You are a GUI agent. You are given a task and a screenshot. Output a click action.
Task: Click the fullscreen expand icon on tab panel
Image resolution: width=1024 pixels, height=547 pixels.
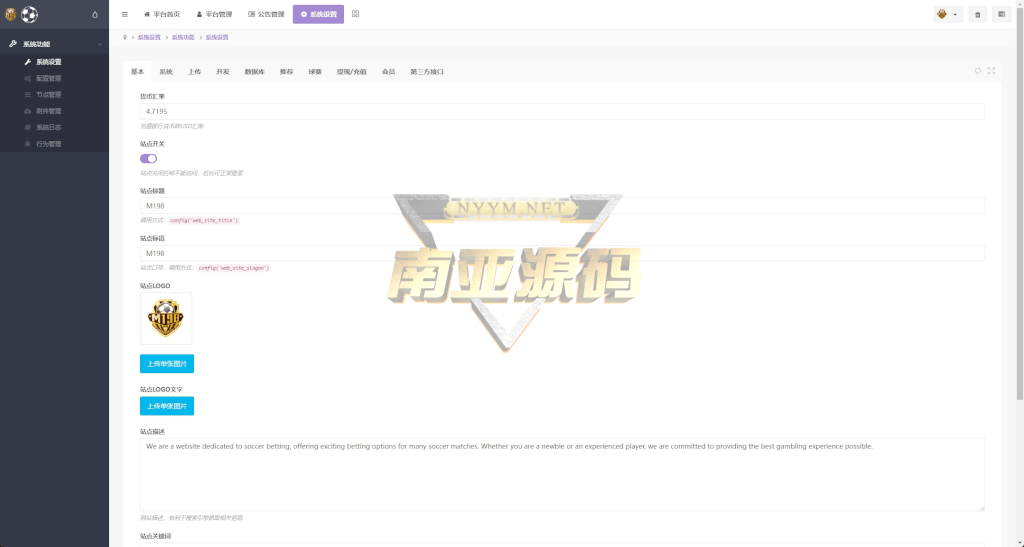[991, 71]
